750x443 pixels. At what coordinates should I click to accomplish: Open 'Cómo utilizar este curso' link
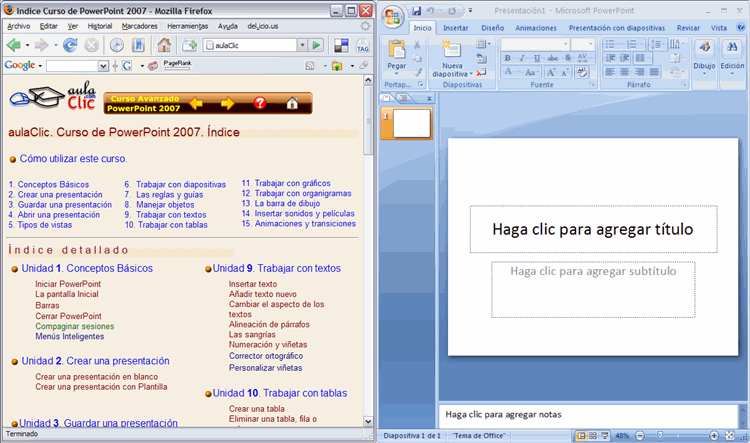click(73, 158)
